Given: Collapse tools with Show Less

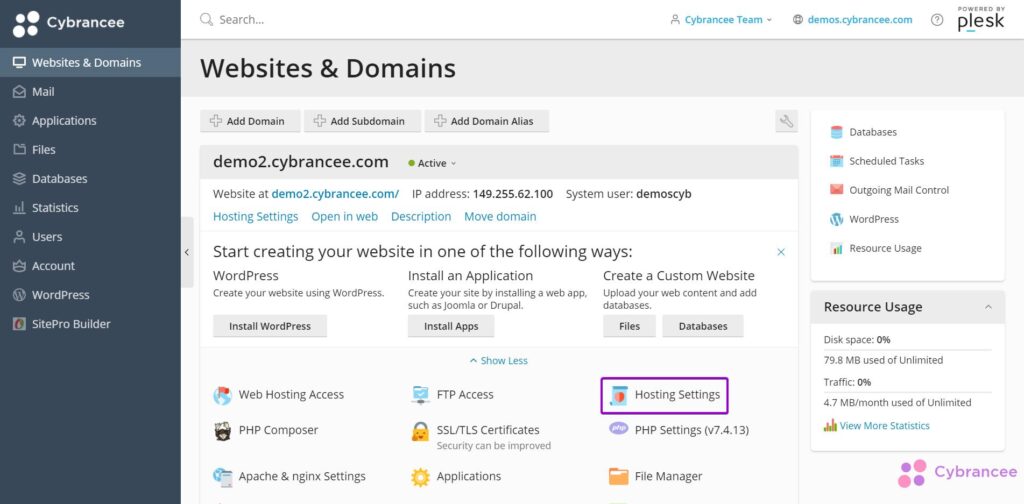Looking at the screenshot, I should (499, 360).
